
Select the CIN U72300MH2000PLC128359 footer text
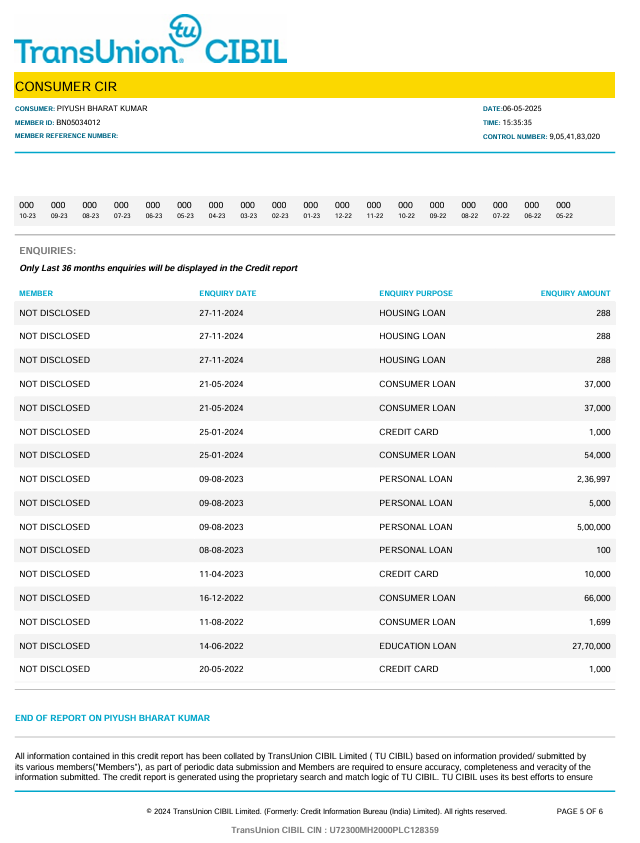335,830
